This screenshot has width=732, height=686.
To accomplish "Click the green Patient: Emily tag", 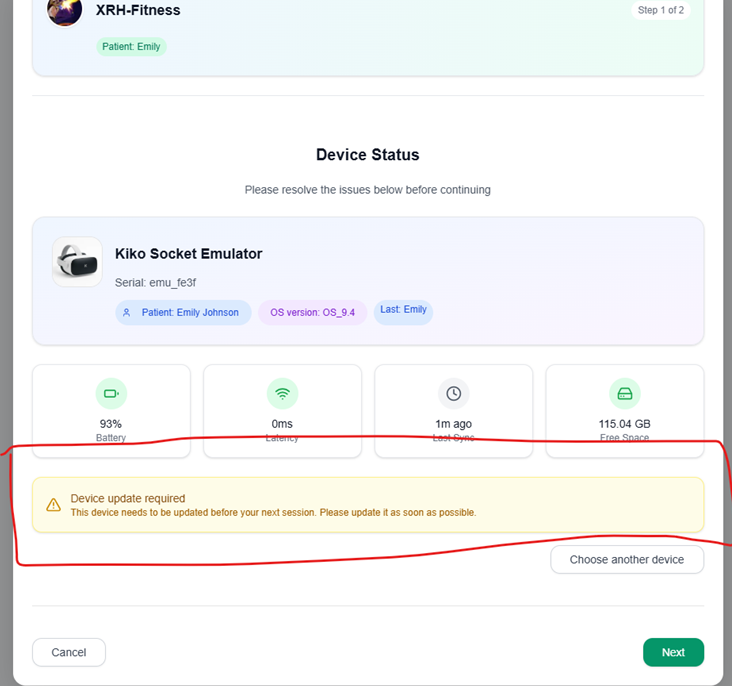I will 131,47.
